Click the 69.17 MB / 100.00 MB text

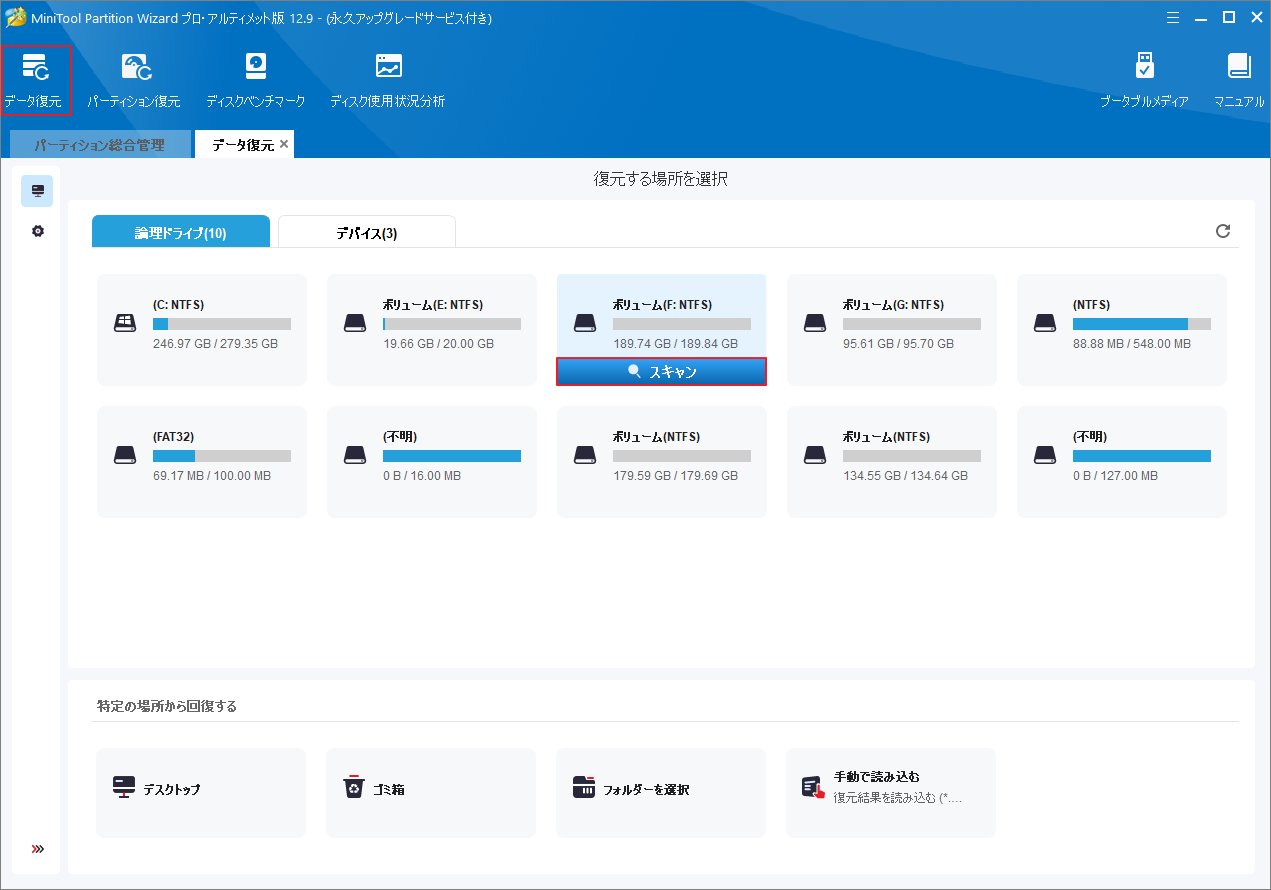pyautogui.click(x=212, y=476)
